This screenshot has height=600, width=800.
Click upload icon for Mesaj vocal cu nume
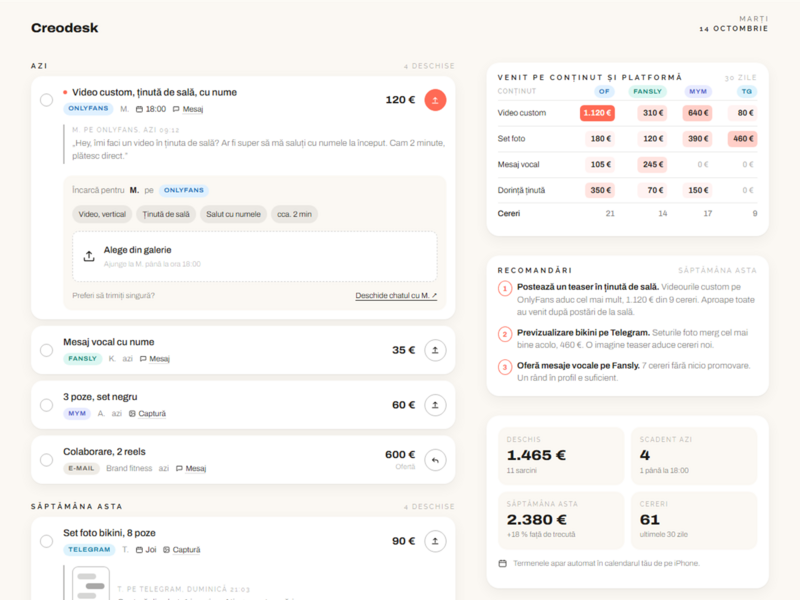(x=435, y=351)
